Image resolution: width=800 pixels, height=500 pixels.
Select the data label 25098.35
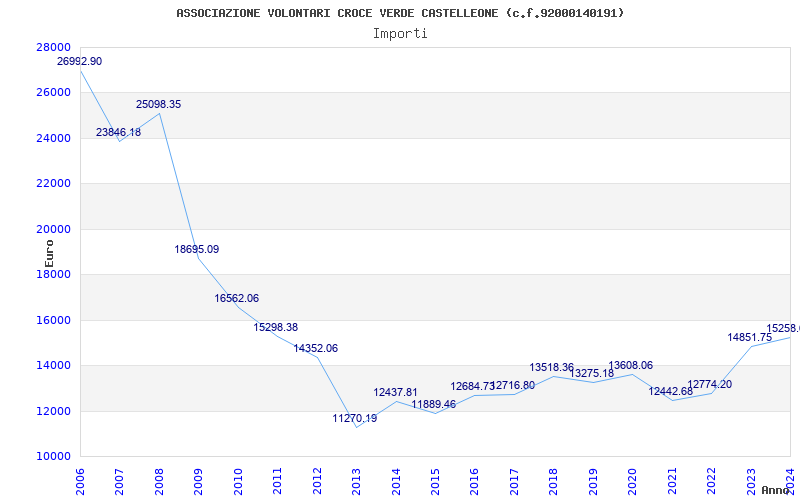pos(158,104)
